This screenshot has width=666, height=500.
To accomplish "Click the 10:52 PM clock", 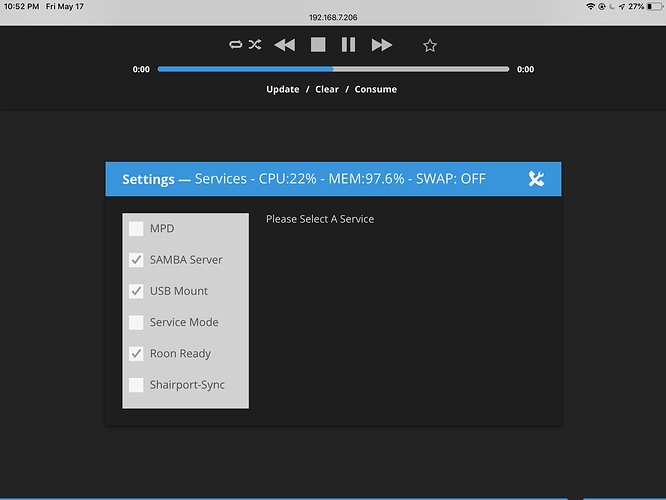I will pos(21,6).
